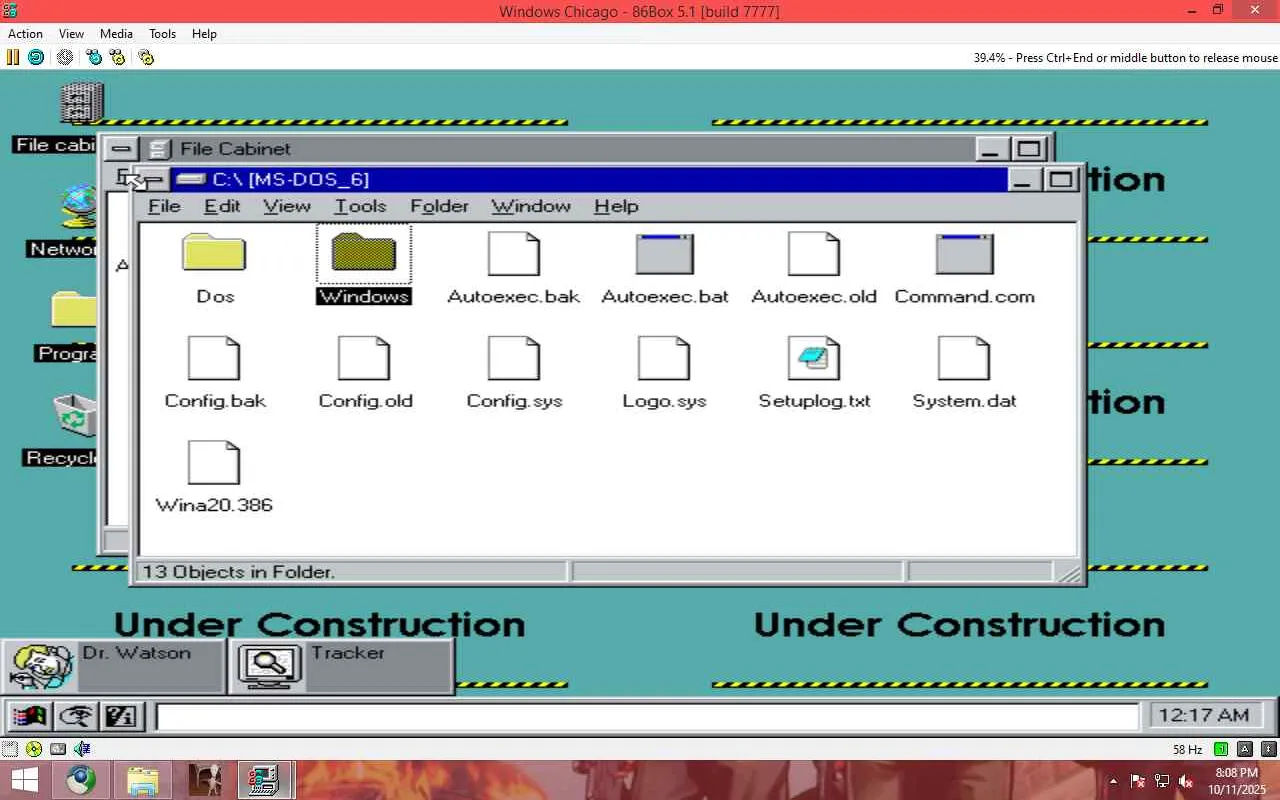The height and width of the screenshot is (800, 1280).
Task: Click the Help question-mark icon on Chicago taskbar
Action: coord(122,716)
